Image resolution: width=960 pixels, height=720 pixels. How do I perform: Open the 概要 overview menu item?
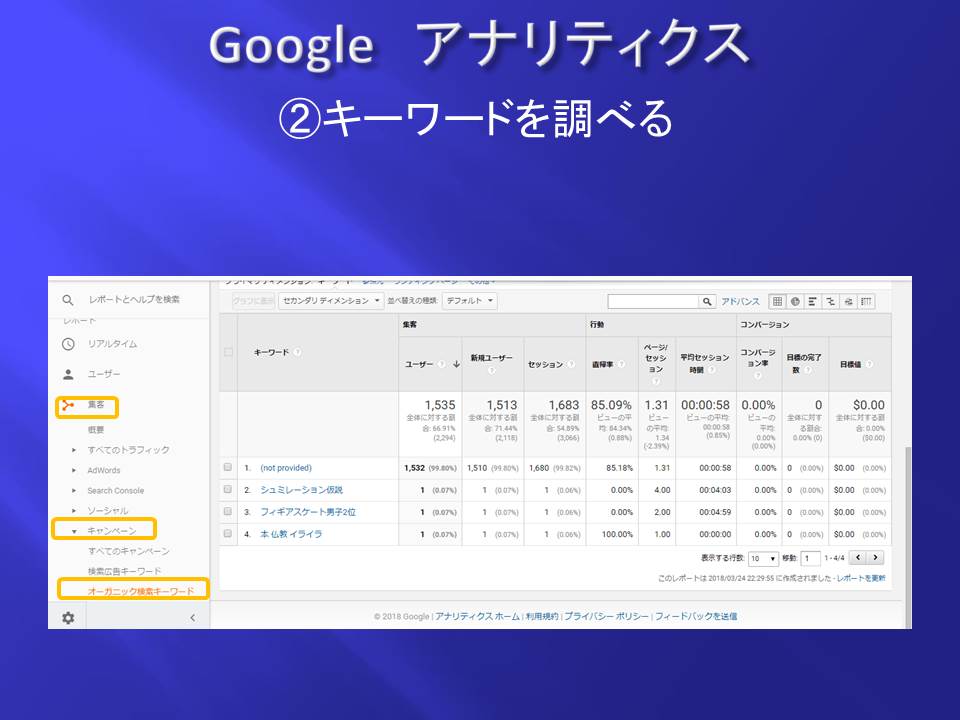click(x=96, y=430)
